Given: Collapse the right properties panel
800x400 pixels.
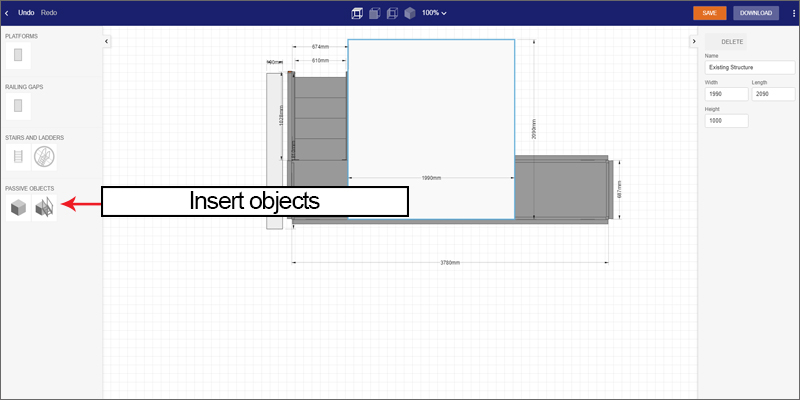Looking at the screenshot, I should 693,41.
